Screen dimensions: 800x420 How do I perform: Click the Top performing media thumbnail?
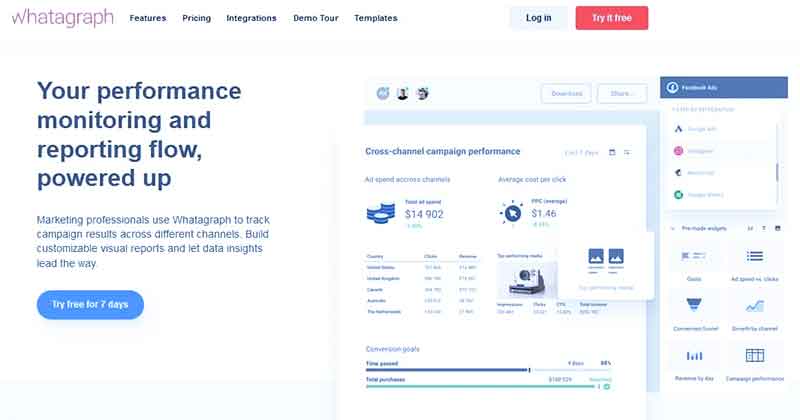click(527, 280)
